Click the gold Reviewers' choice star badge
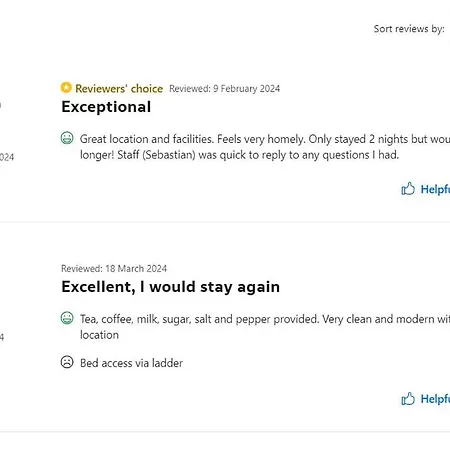450x450 pixels. pos(66,88)
